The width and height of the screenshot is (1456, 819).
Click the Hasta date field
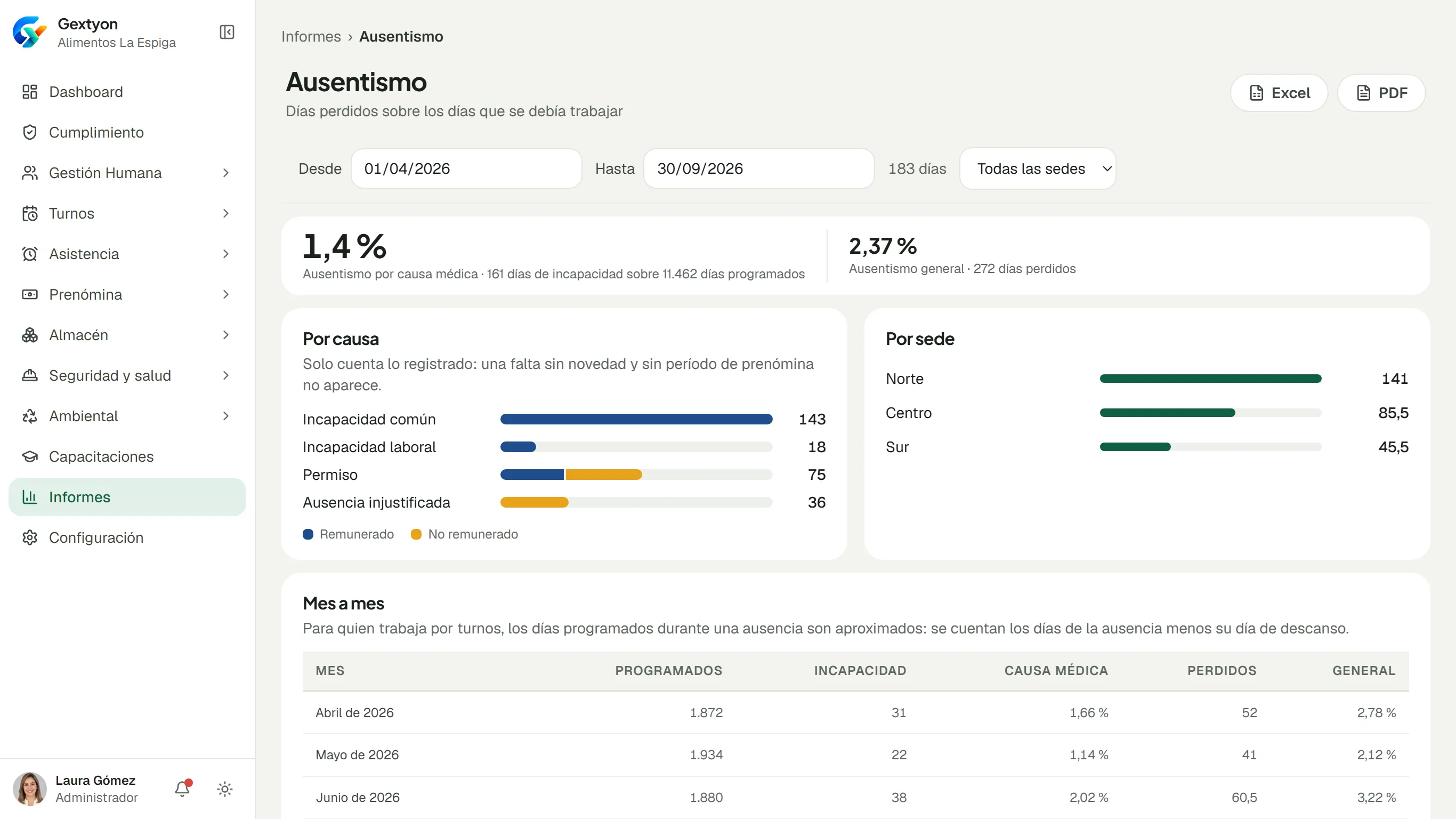(x=759, y=168)
